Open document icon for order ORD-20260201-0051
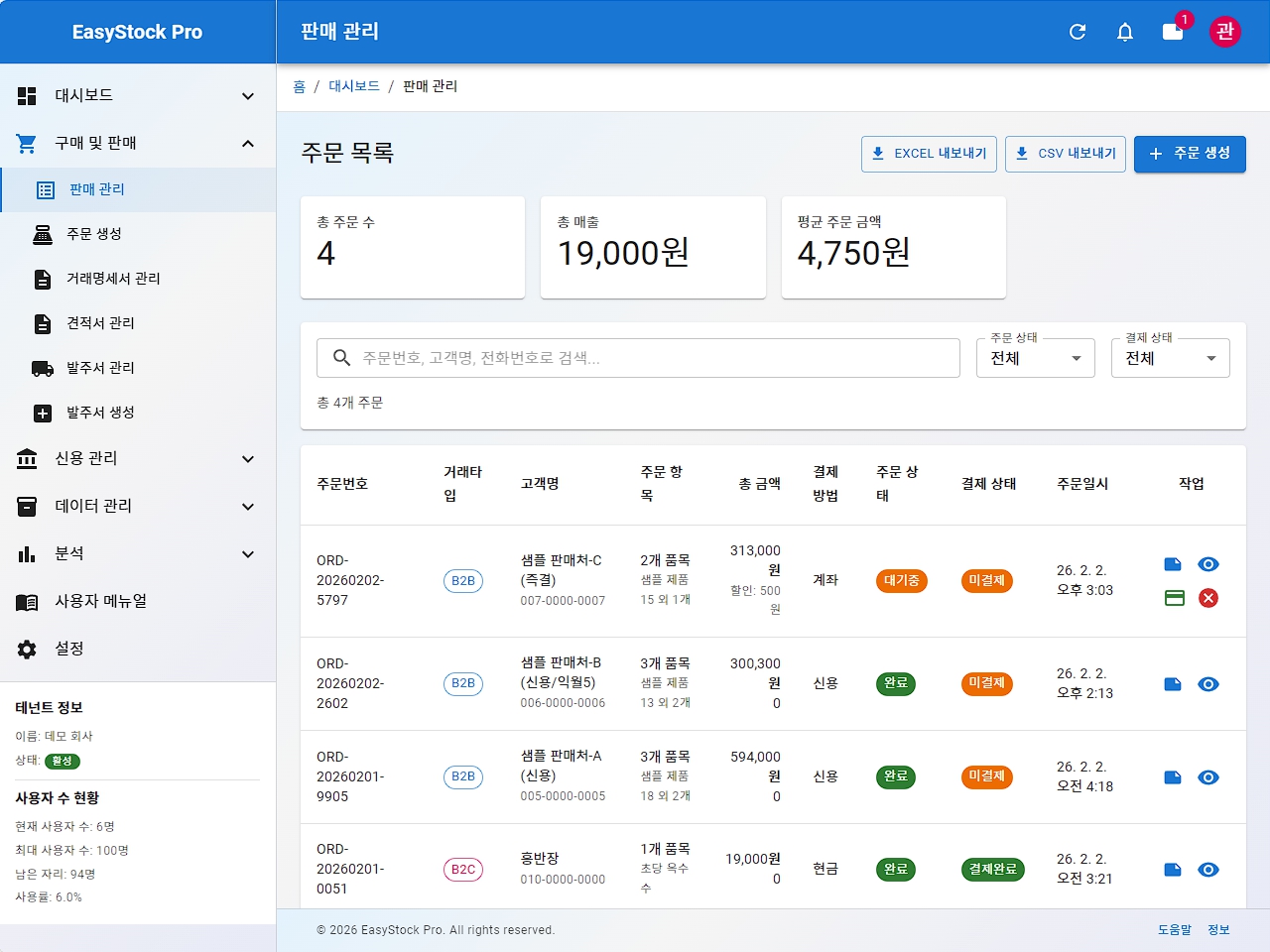The width and height of the screenshot is (1270, 952). coord(1173,870)
